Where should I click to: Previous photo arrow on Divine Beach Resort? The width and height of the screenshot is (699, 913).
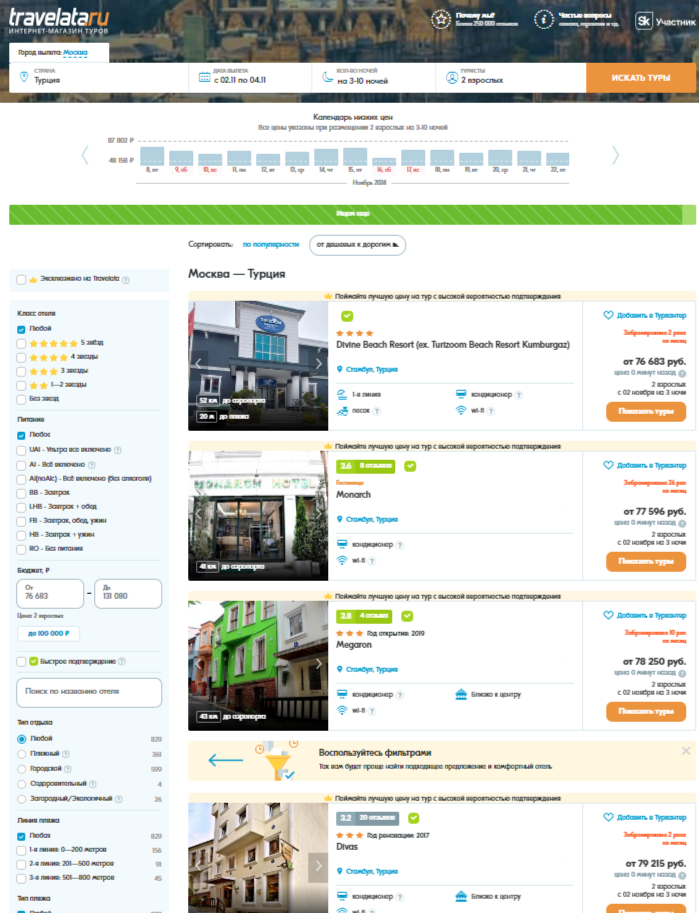click(x=198, y=364)
